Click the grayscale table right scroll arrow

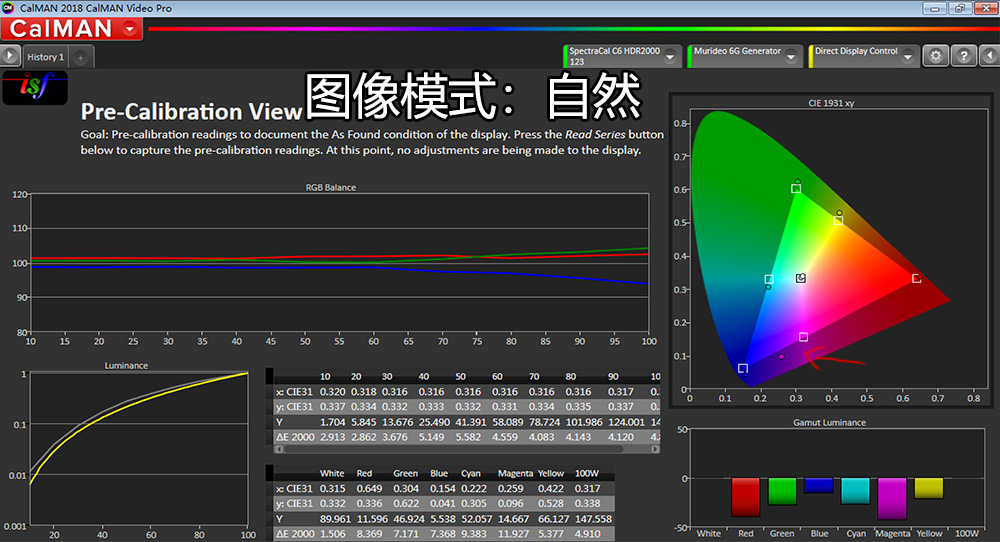coord(655,449)
